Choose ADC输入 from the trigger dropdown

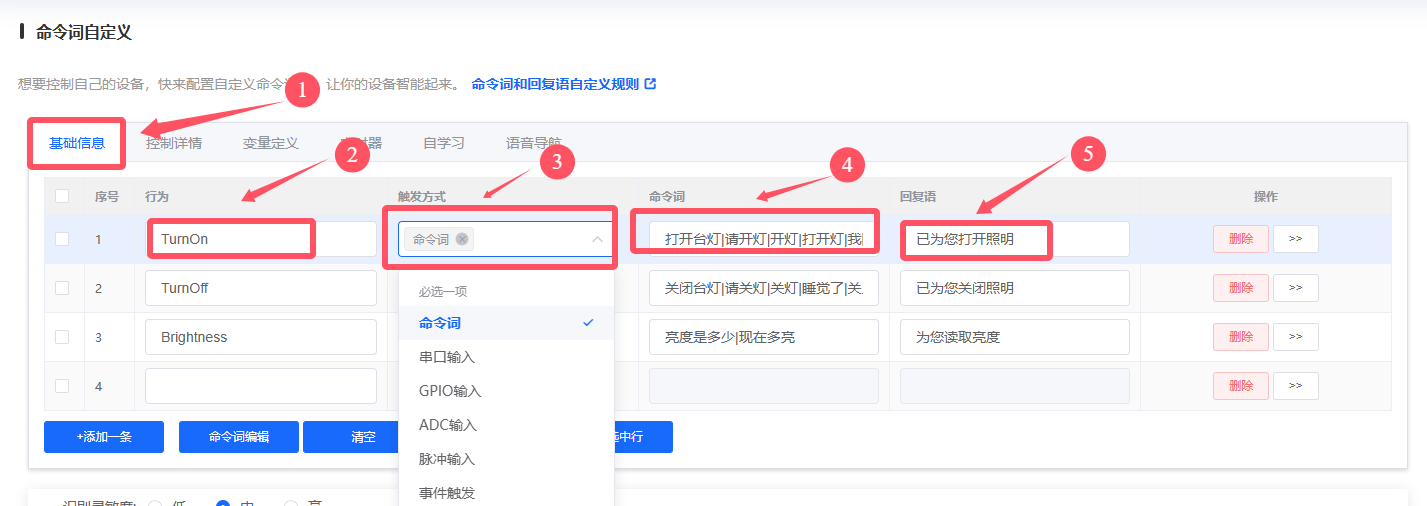(x=506, y=425)
